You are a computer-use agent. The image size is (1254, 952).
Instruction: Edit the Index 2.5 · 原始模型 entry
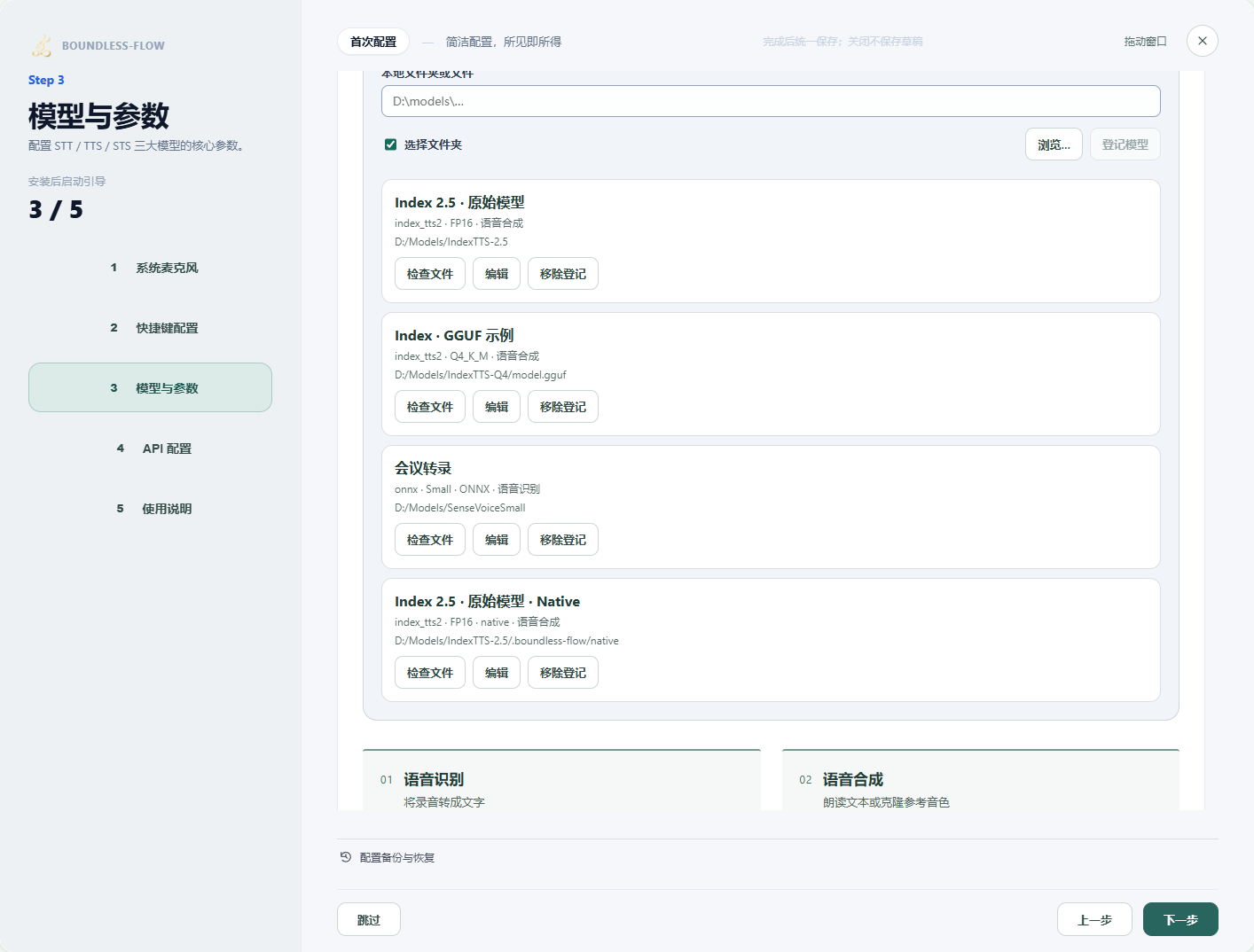[497, 274]
